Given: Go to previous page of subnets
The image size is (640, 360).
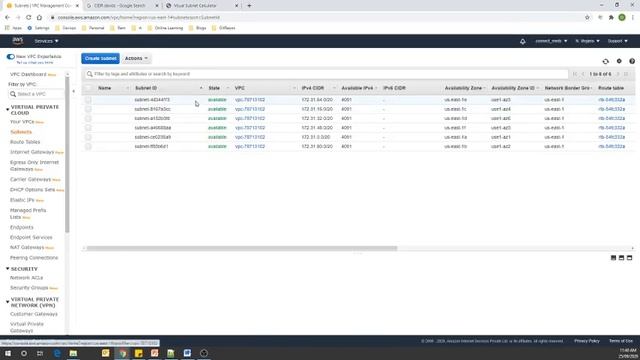Looking at the screenshot, I should tap(583, 74).
